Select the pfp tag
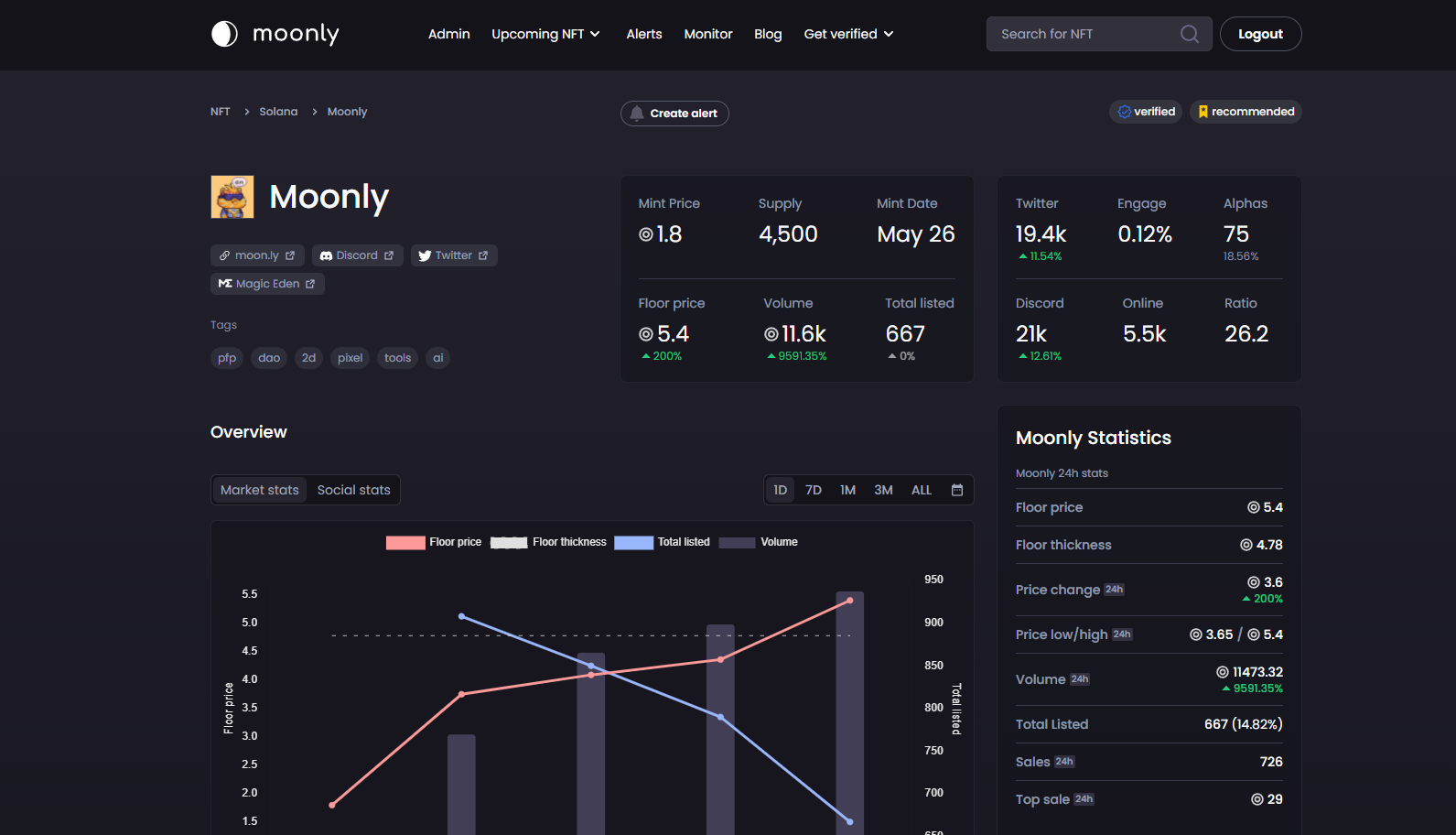Viewport: 1456px width, 835px height. tap(227, 358)
